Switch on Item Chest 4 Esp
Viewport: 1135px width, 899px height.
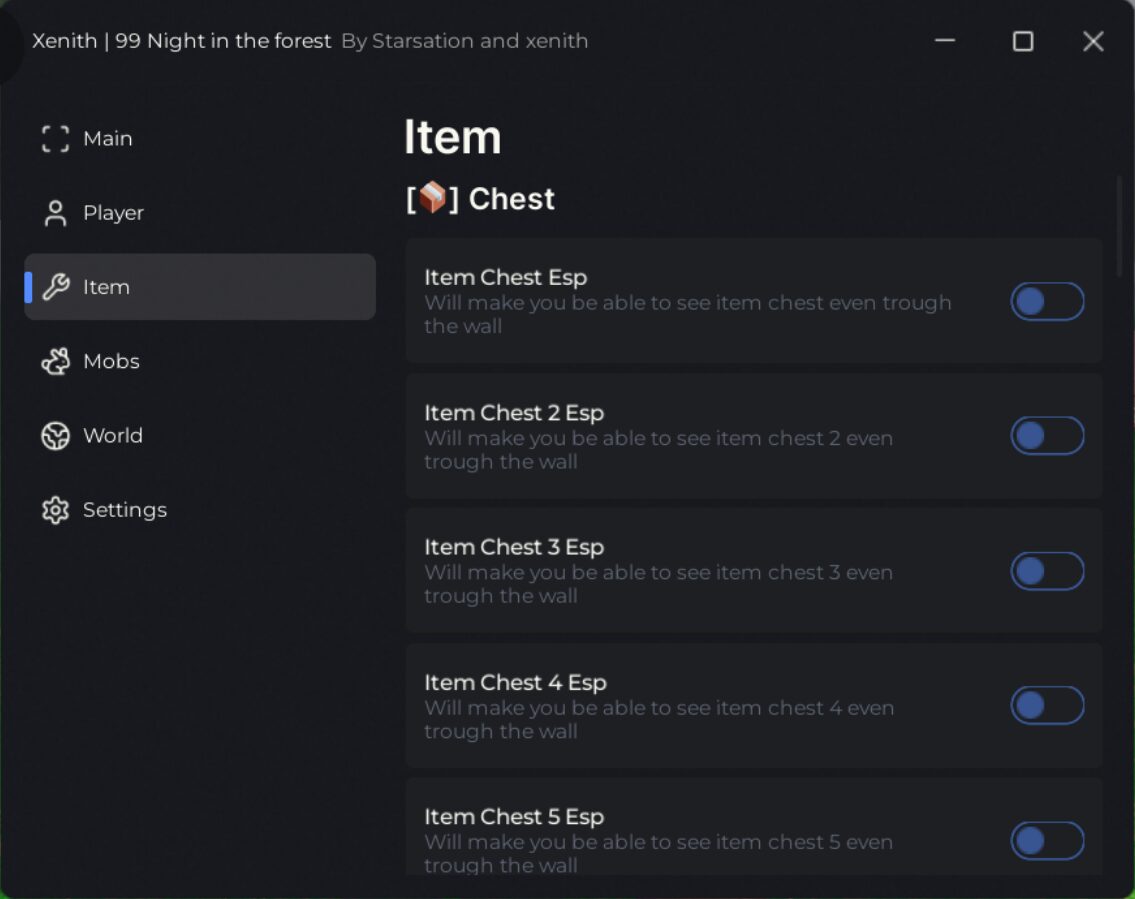click(x=1047, y=705)
